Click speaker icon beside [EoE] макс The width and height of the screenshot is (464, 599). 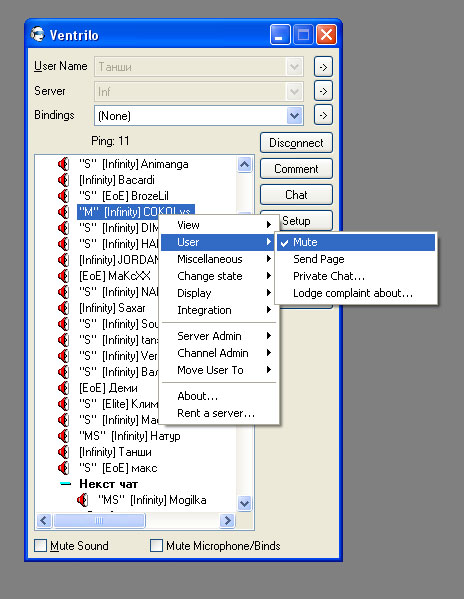coord(63,468)
